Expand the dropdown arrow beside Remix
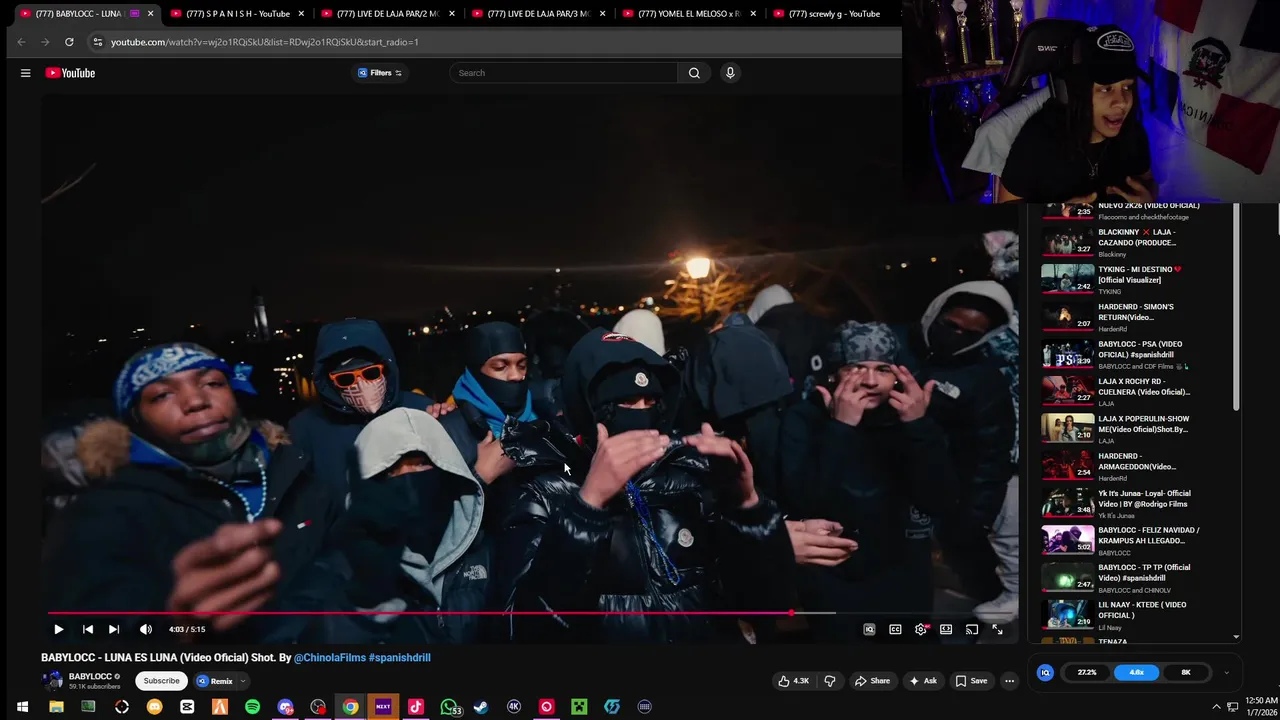The image size is (1280, 720). coord(243,681)
